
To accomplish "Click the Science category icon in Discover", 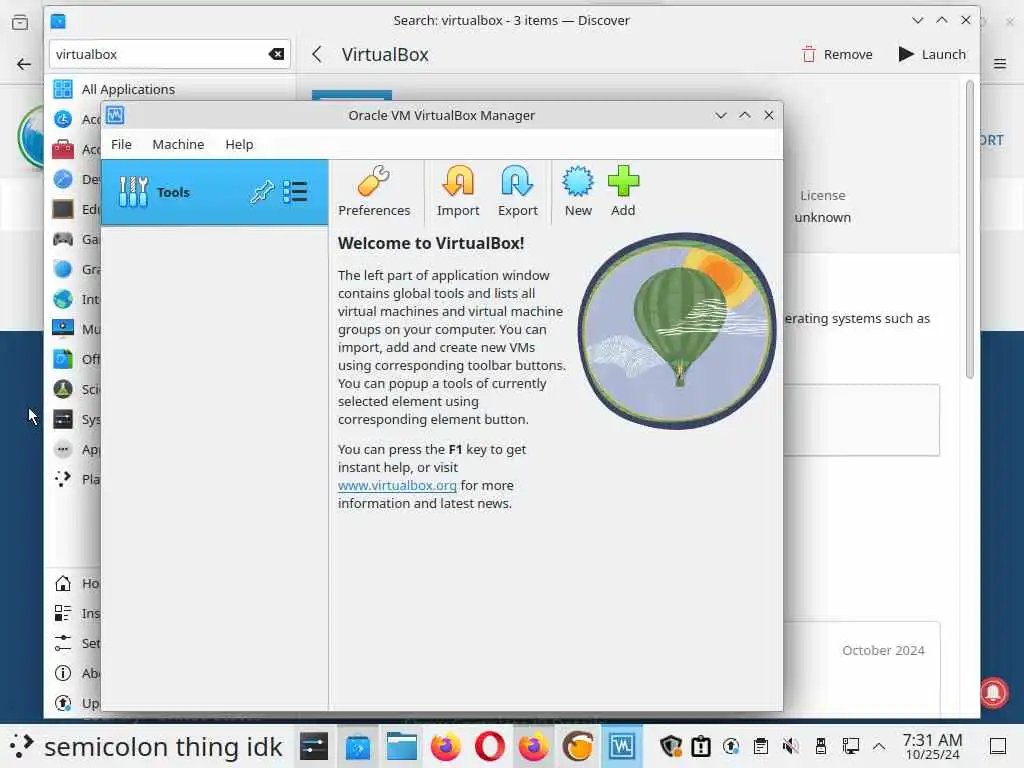I will 63,389.
